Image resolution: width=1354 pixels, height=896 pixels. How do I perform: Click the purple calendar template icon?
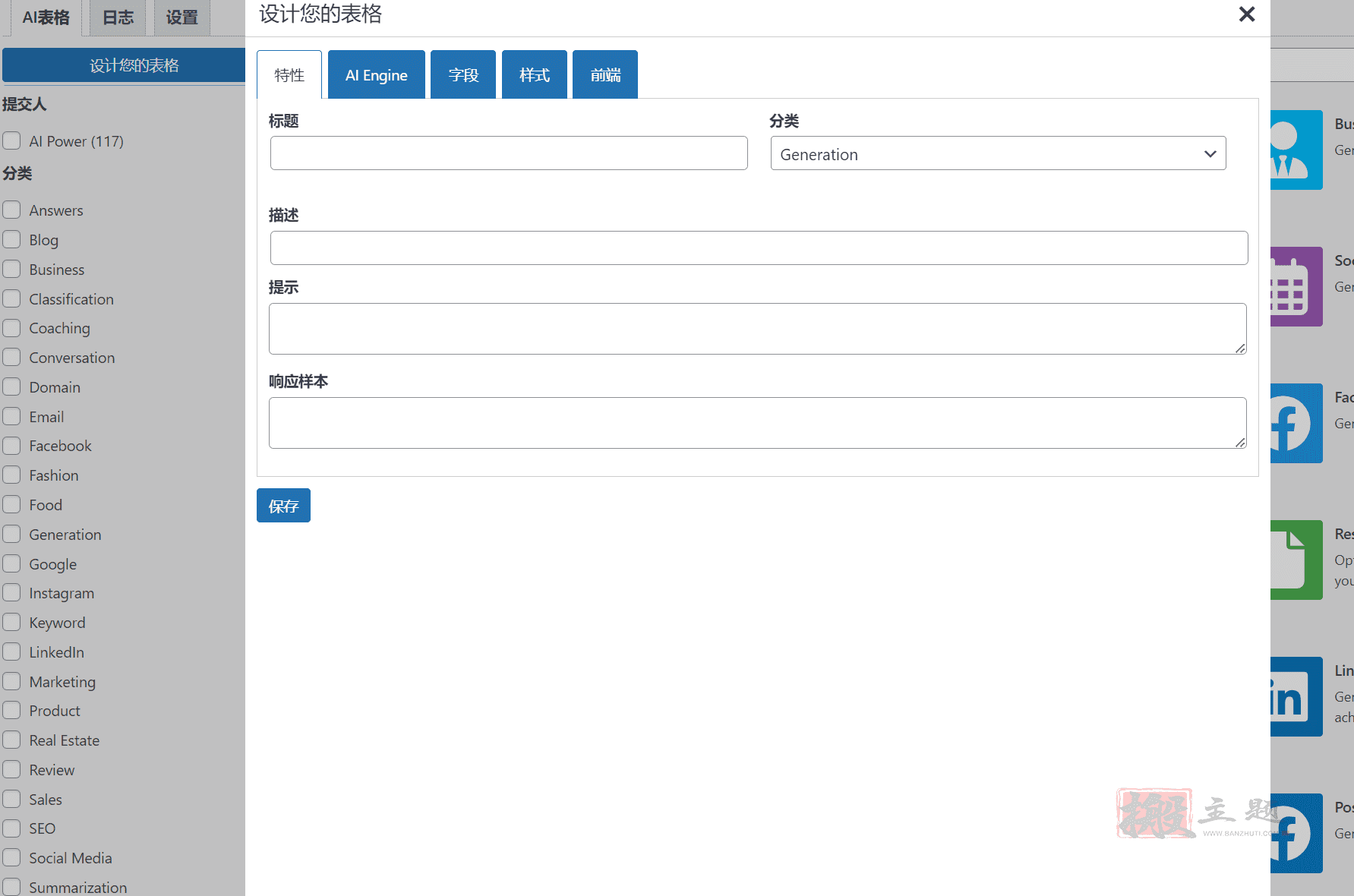pyautogui.click(x=1296, y=286)
